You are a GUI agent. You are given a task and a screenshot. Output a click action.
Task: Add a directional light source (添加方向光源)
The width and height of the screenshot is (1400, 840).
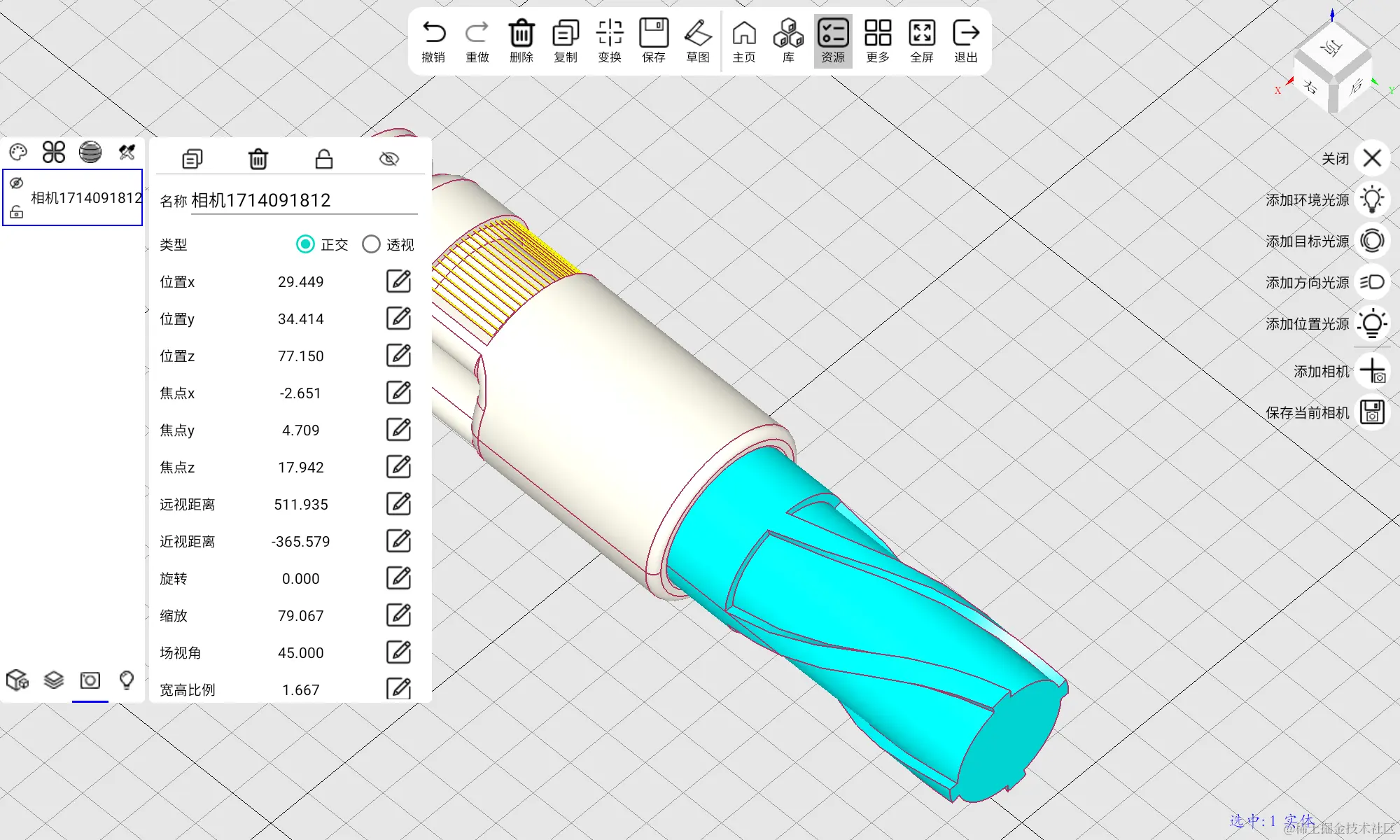click(1371, 282)
